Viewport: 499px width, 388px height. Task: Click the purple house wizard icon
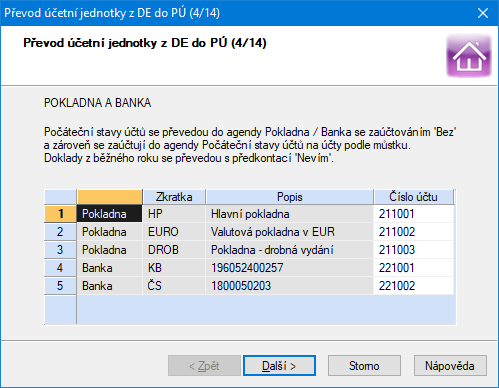coord(469,56)
